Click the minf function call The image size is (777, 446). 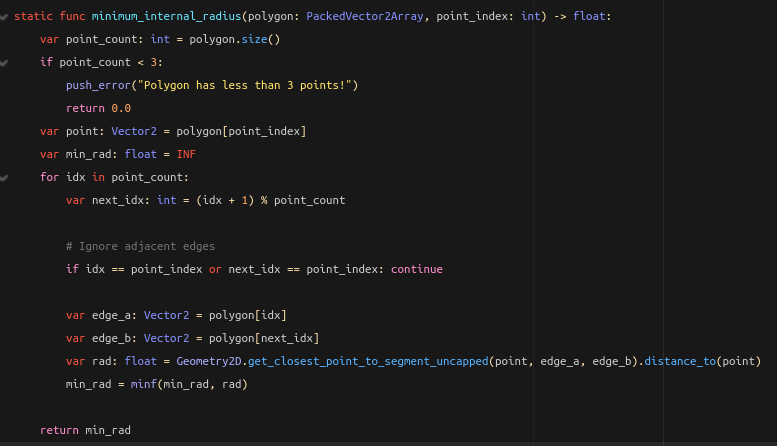click(144, 384)
